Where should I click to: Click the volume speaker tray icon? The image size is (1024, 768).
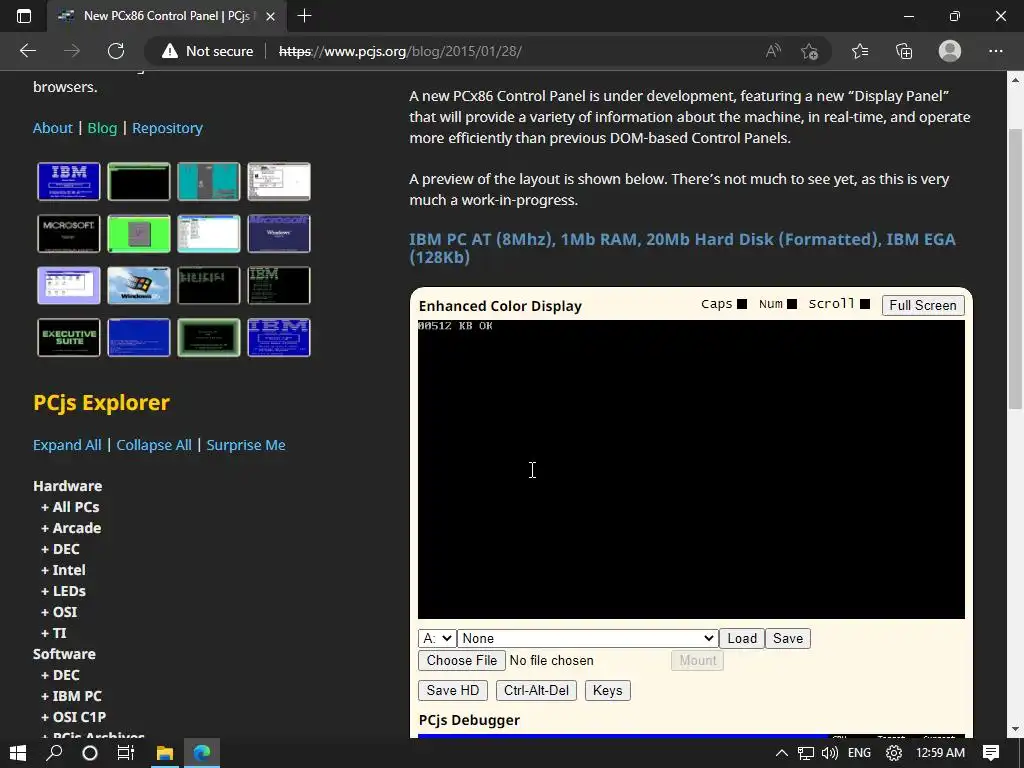pos(830,753)
